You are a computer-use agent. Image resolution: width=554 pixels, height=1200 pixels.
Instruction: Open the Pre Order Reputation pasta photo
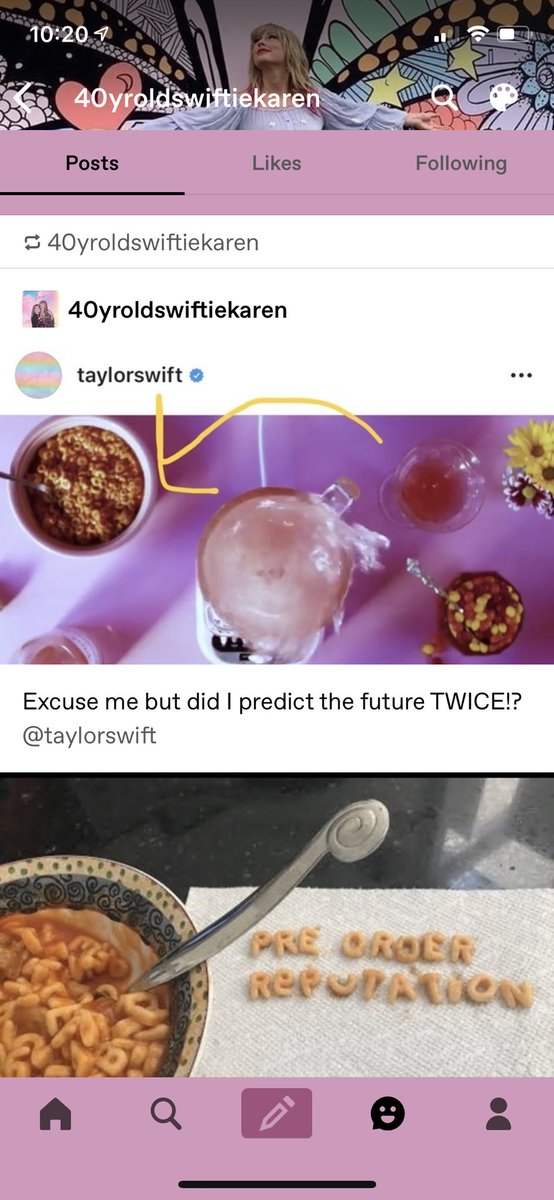[x=277, y=926]
